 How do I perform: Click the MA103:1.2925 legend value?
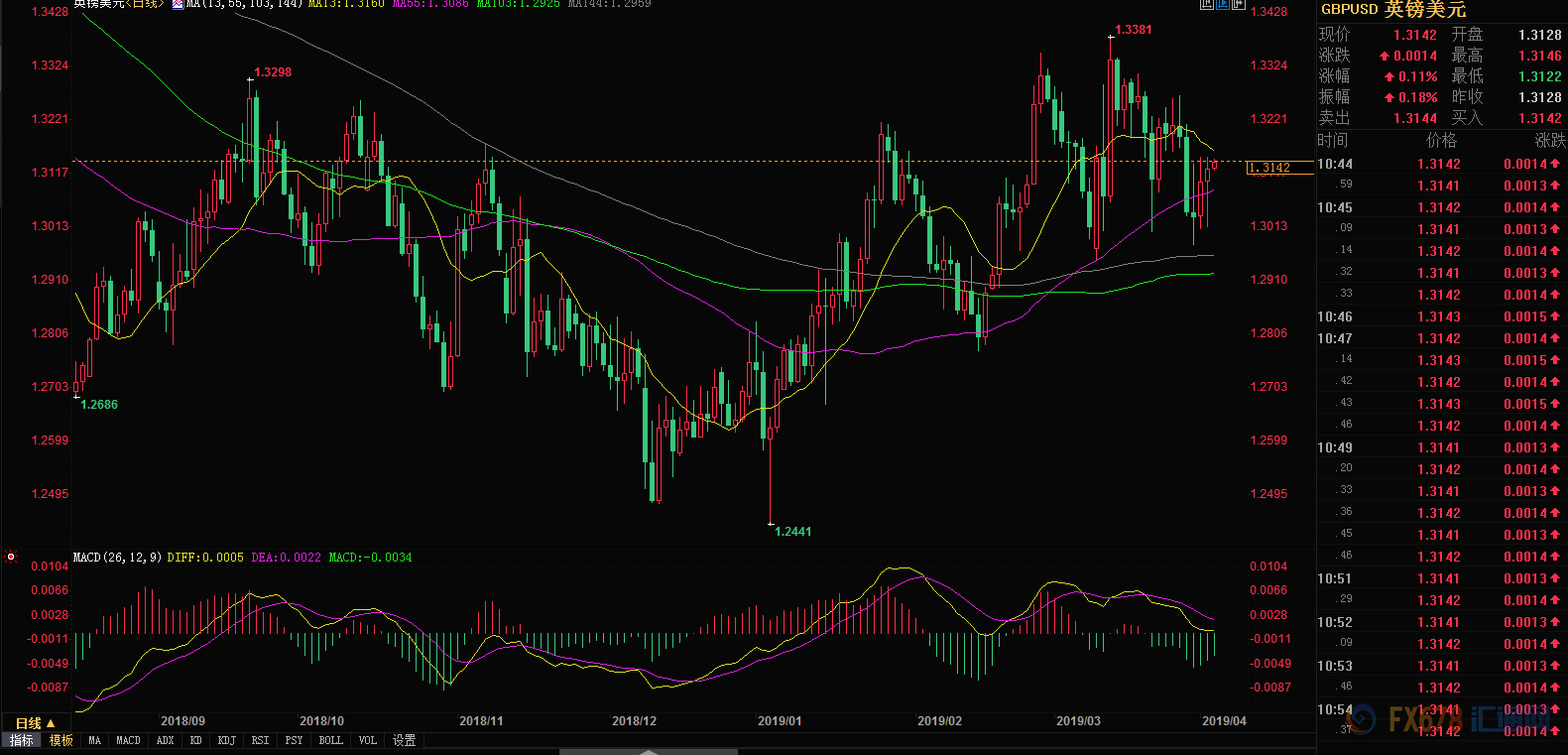518,4
